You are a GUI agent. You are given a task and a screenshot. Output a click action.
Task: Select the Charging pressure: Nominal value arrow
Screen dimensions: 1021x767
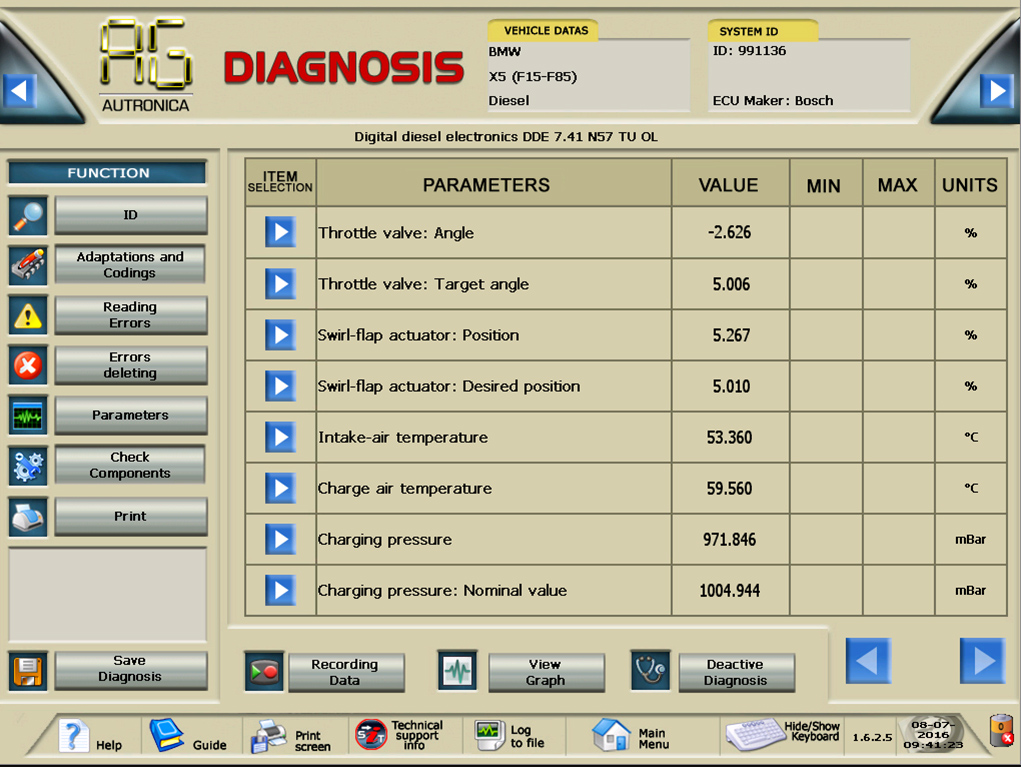280,590
